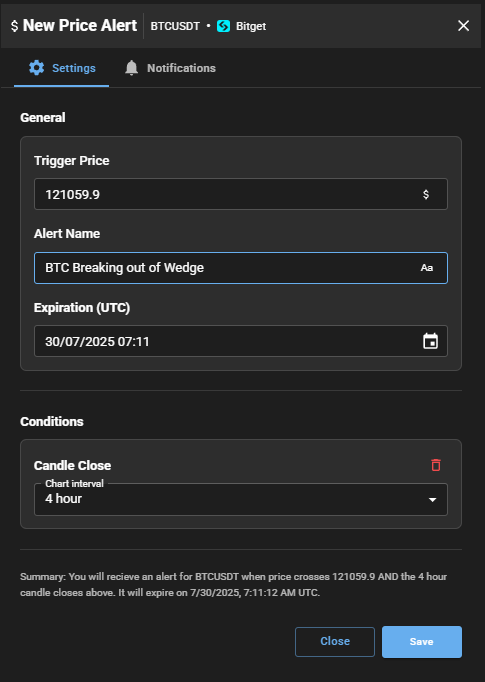Click the dollar currency symbol in Trigger Price field
Image resolution: width=485 pixels, height=682 pixels.
[x=426, y=194]
